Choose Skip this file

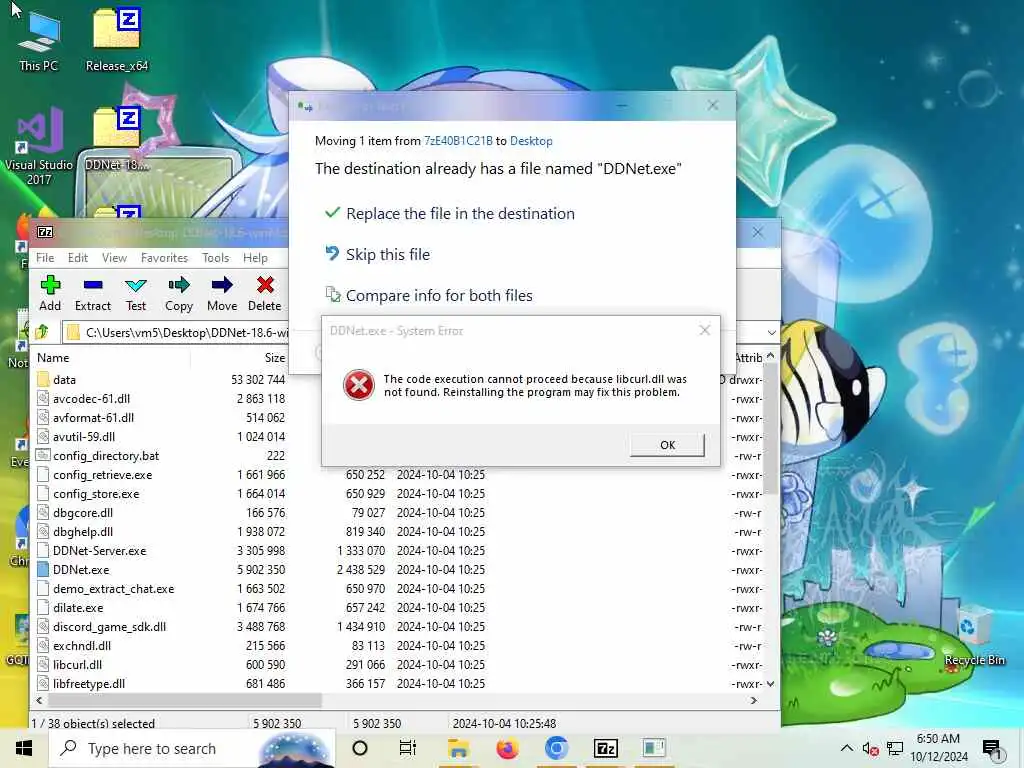[377, 255]
